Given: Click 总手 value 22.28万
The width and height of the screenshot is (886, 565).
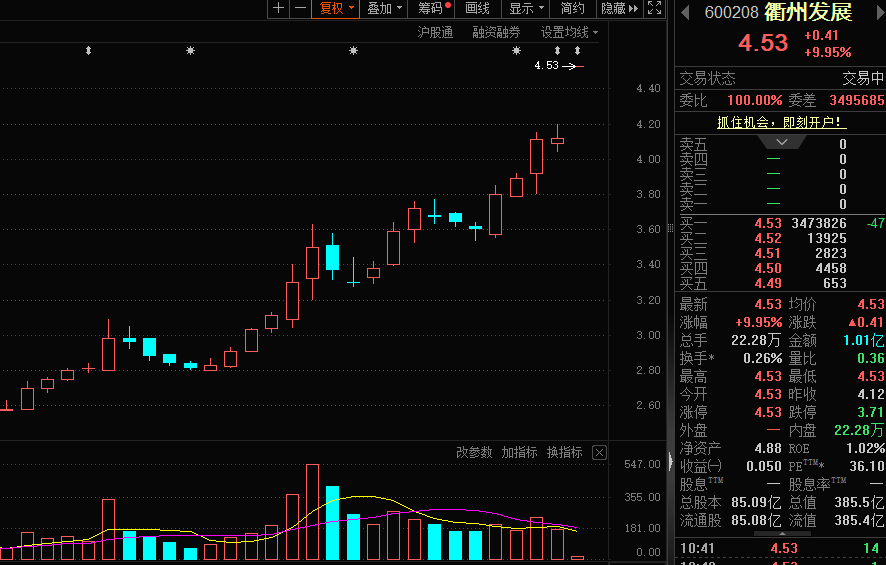Looking at the screenshot, I should 756,340.
